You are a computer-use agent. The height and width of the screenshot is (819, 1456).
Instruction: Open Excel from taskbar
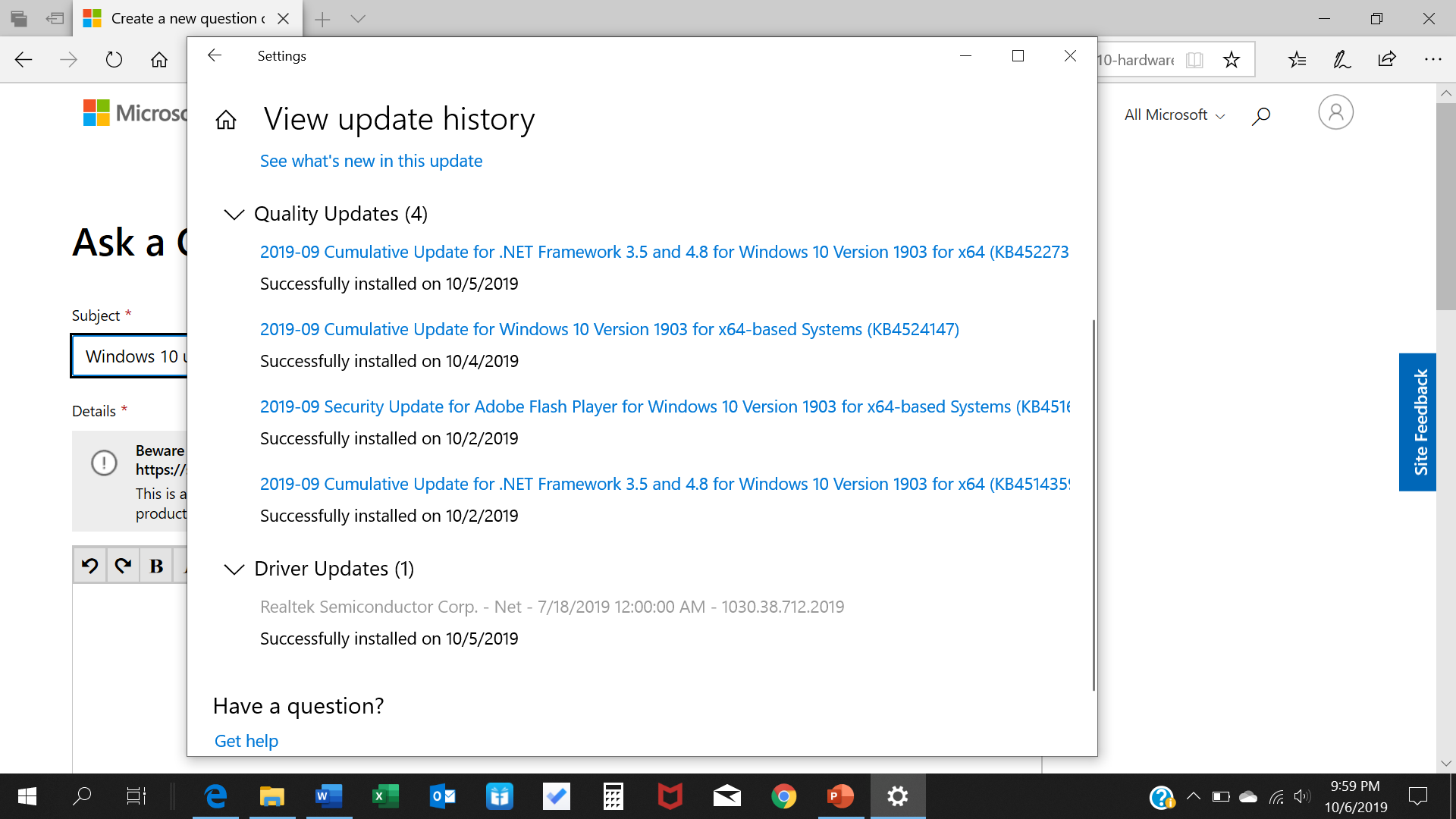[386, 796]
